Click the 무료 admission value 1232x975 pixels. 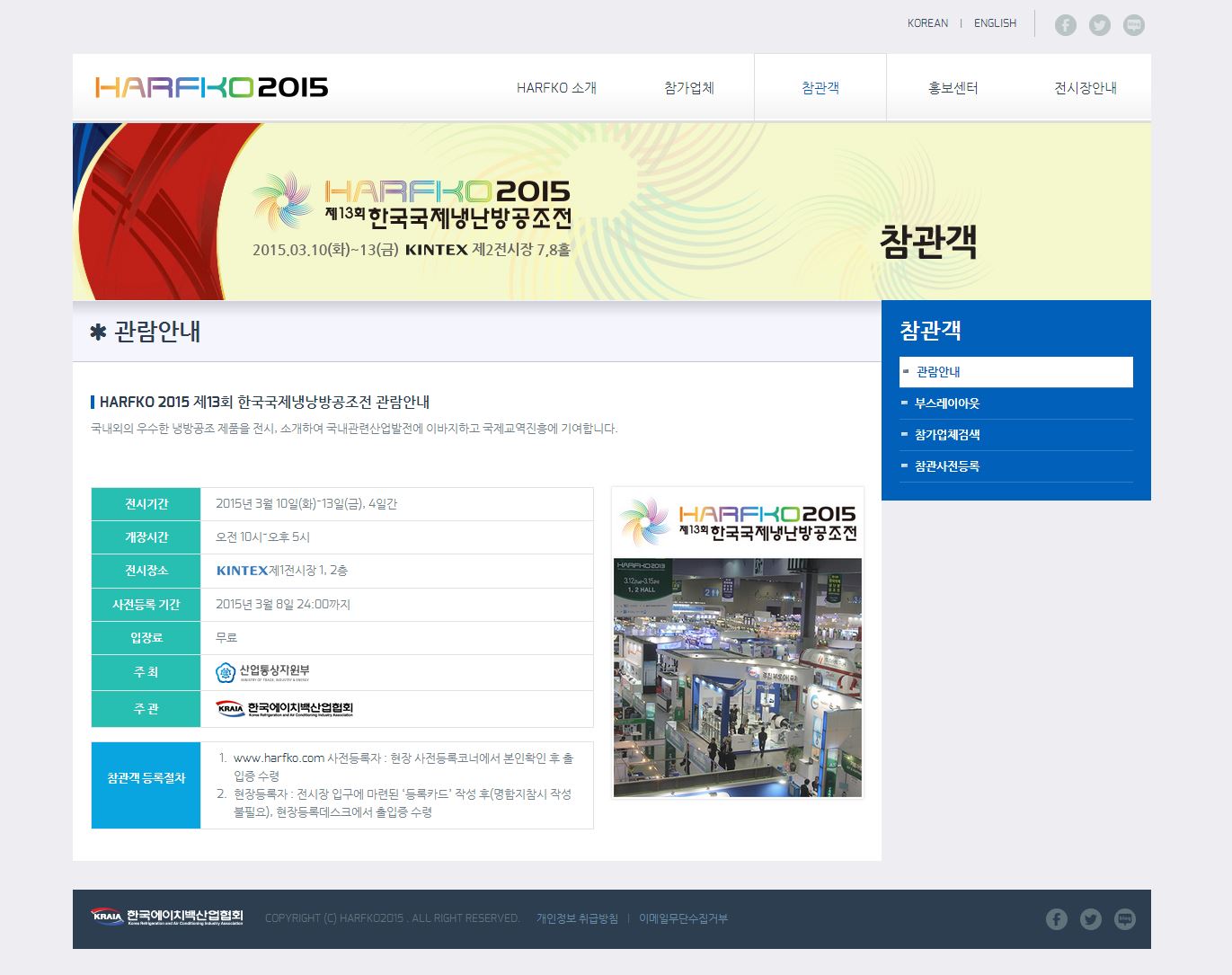[226, 638]
